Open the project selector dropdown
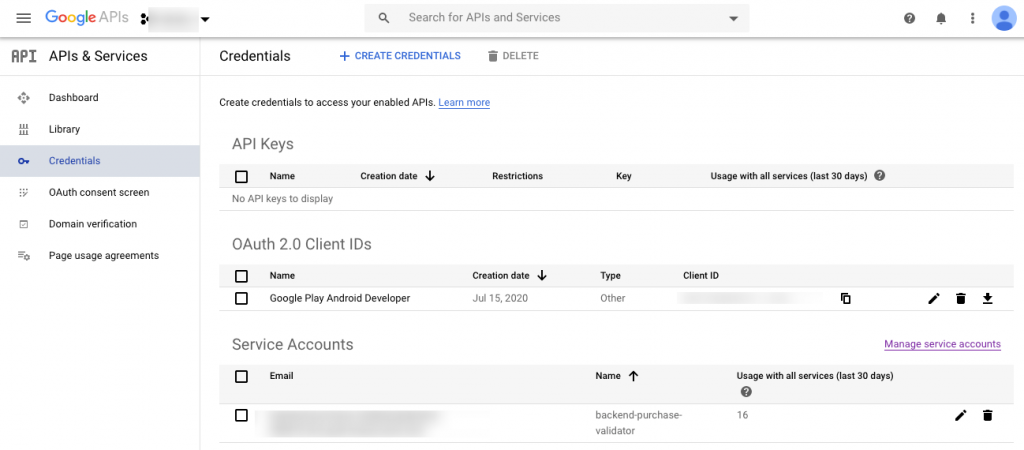 tap(205, 19)
